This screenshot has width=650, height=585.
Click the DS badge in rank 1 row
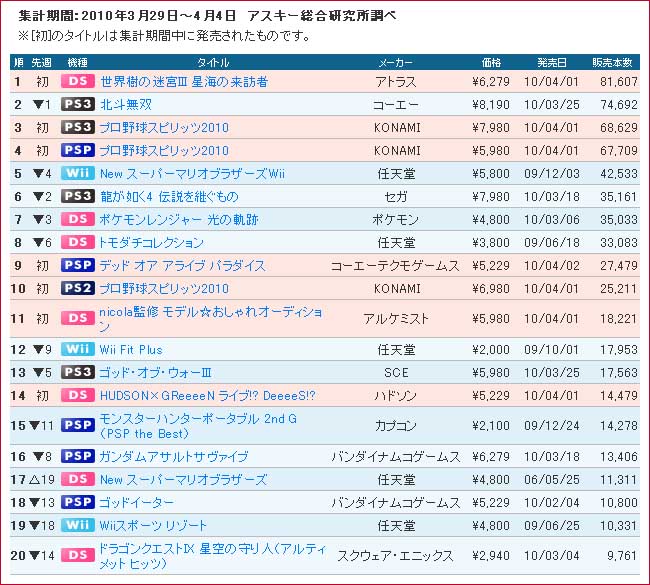[78, 81]
